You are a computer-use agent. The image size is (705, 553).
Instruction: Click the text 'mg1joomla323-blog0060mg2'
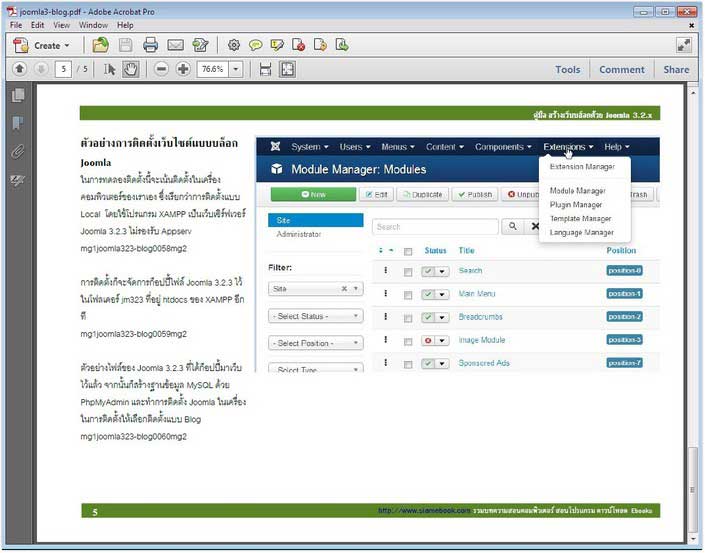[134, 437]
